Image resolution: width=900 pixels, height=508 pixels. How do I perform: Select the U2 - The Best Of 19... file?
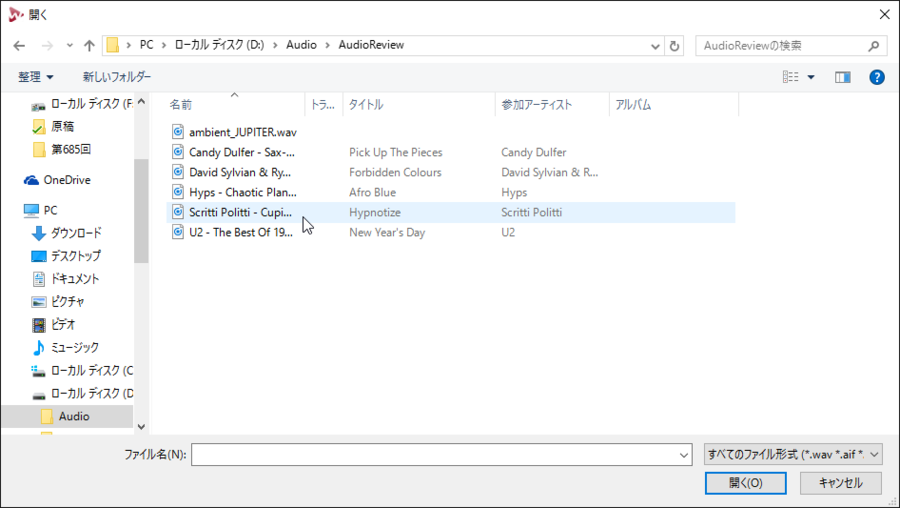[241, 232]
